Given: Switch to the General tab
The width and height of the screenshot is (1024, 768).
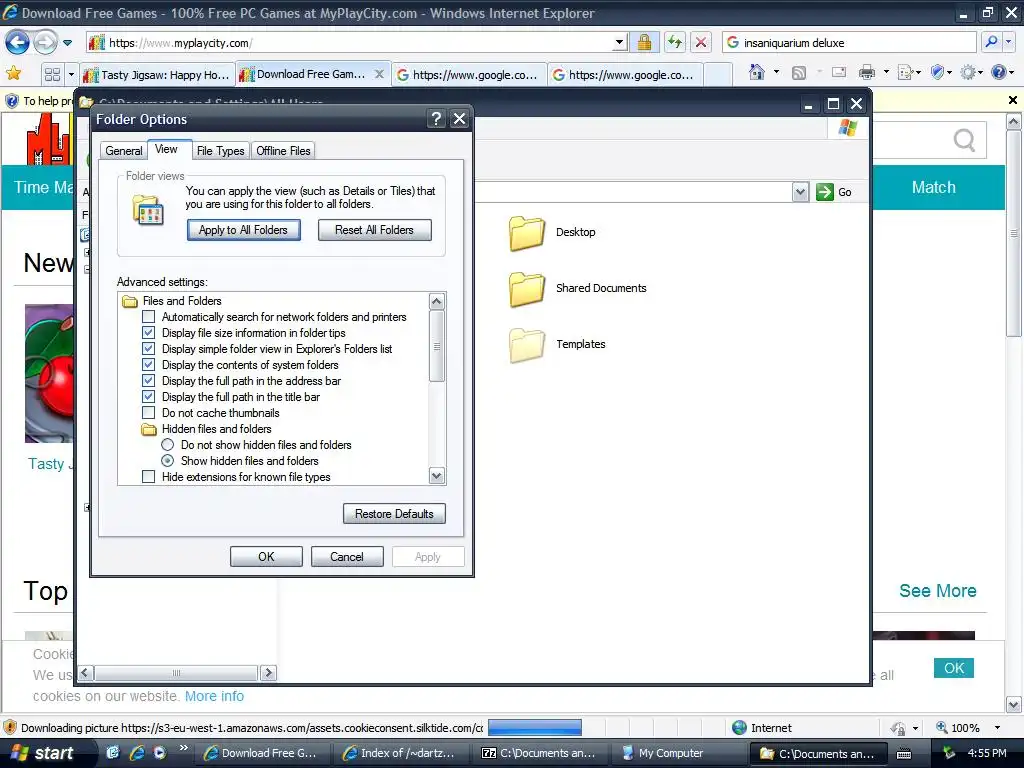Looking at the screenshot, I should tap(123, 151).
